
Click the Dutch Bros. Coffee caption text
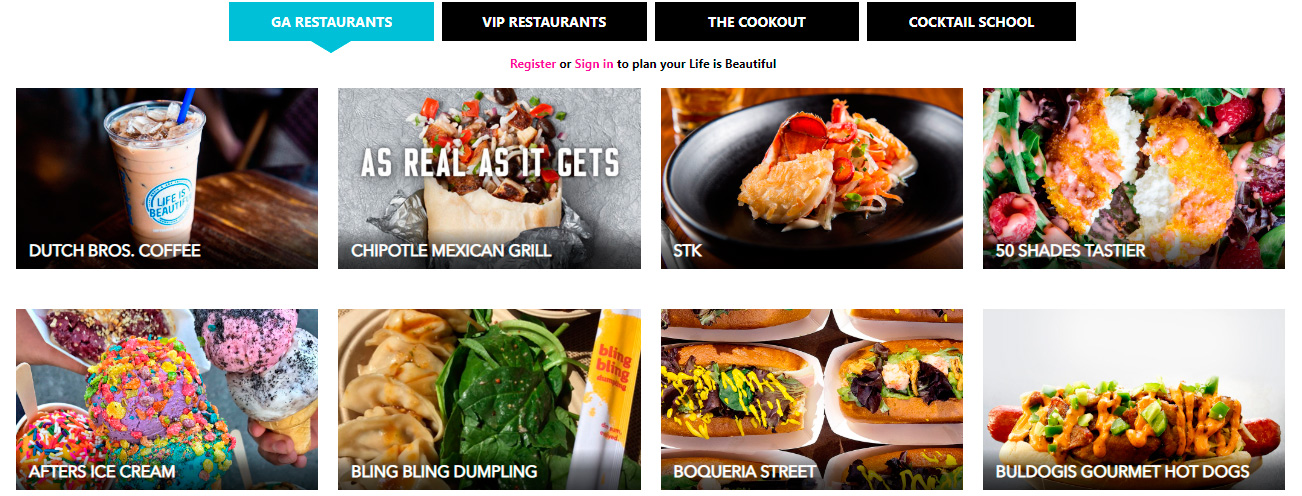pos(115,251)
